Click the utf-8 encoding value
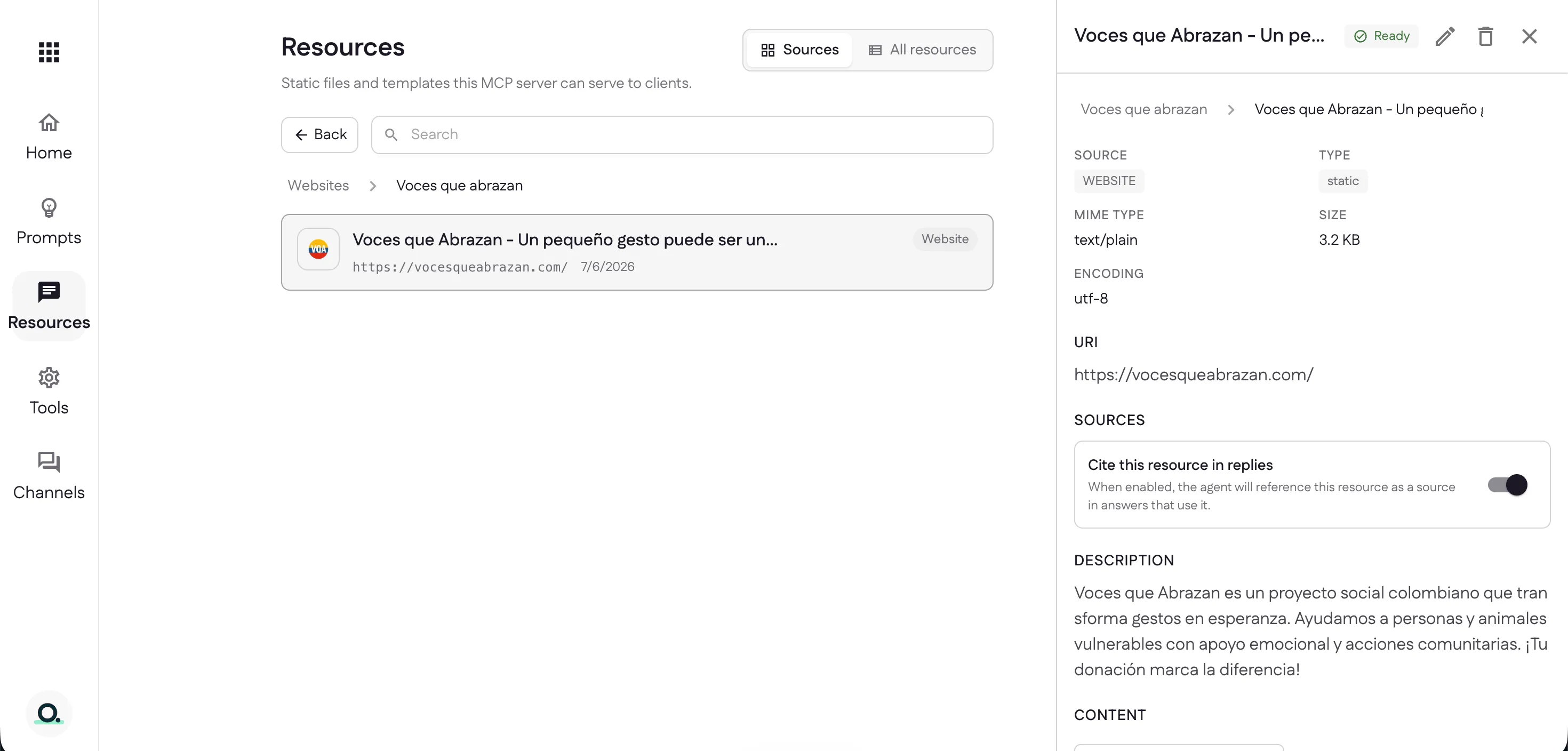Screen dimensions: 1568x751 pyautogui.click(x=1090, y=299)
